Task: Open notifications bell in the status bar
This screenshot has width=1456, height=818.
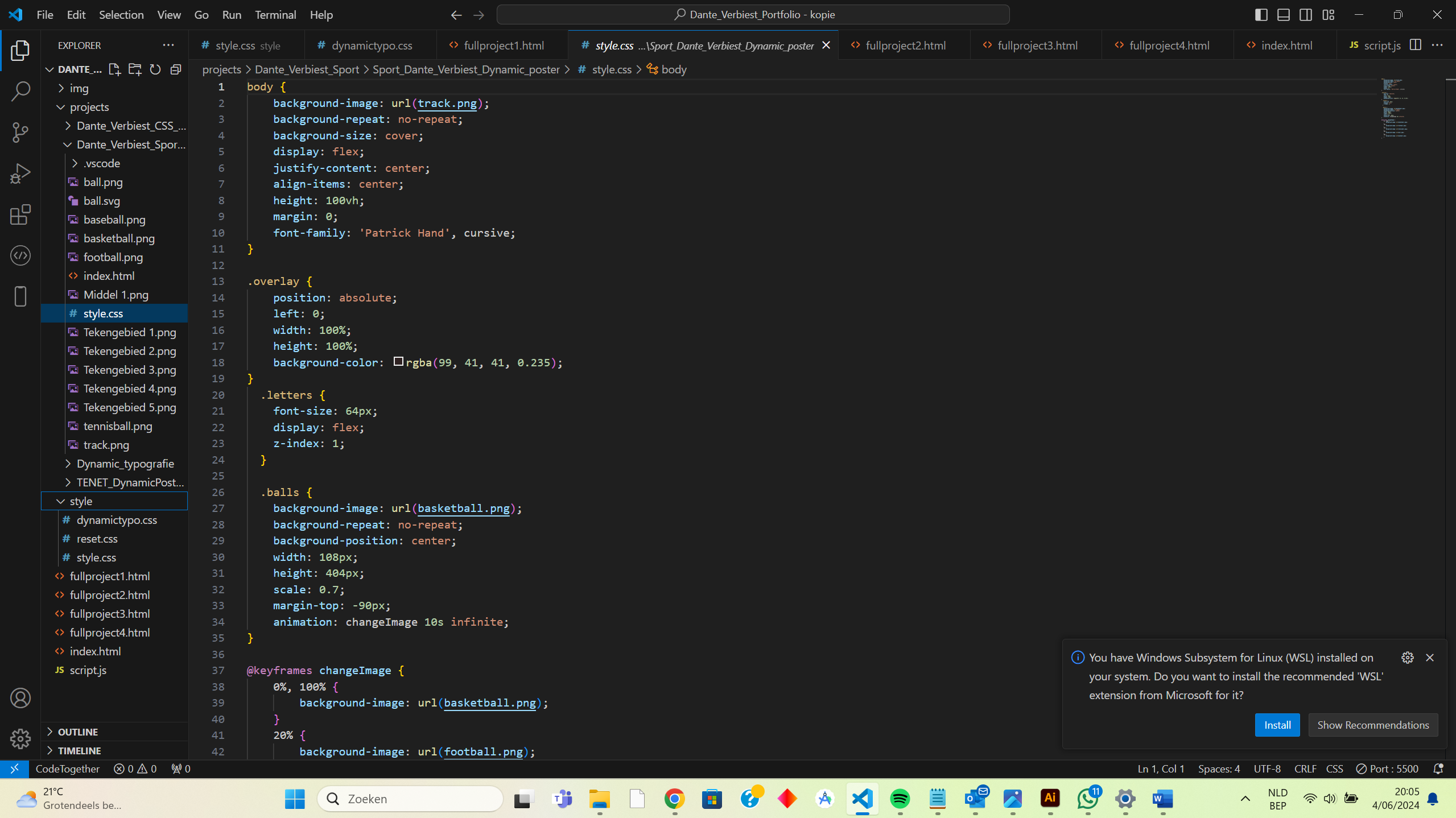Action: 1438,769
